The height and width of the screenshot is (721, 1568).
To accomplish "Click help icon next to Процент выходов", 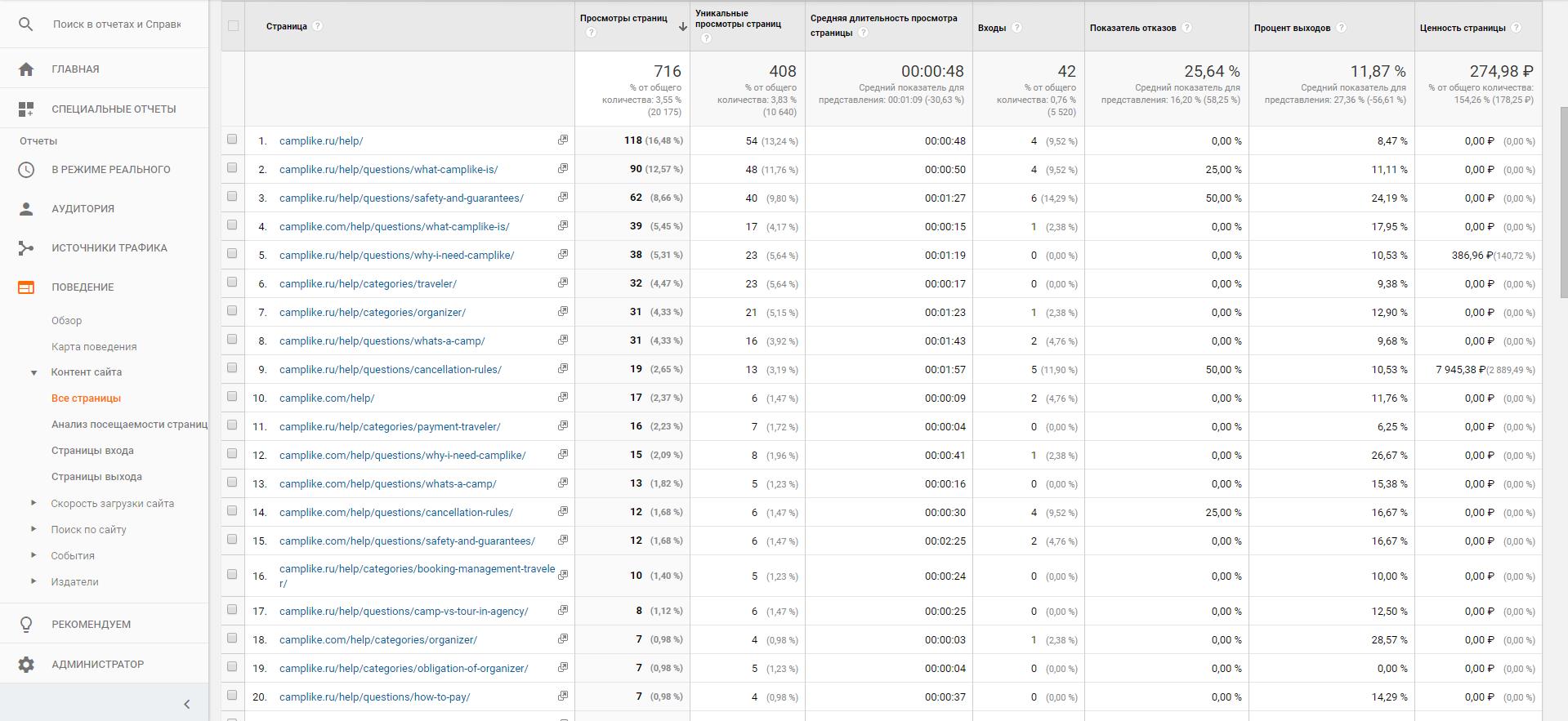I will click(1342, 28).
